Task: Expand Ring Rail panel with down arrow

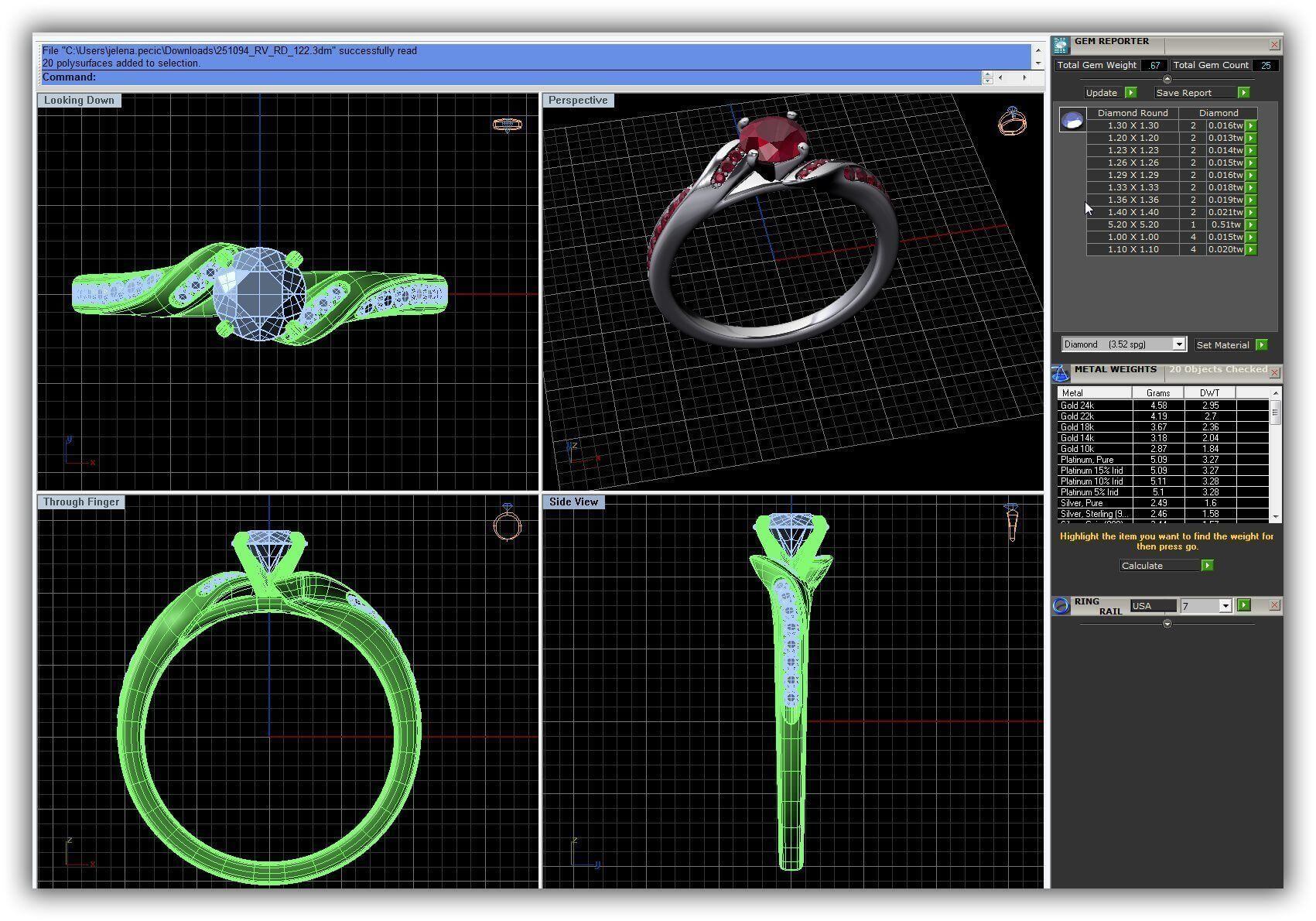Action: [x=1167, y=624]
